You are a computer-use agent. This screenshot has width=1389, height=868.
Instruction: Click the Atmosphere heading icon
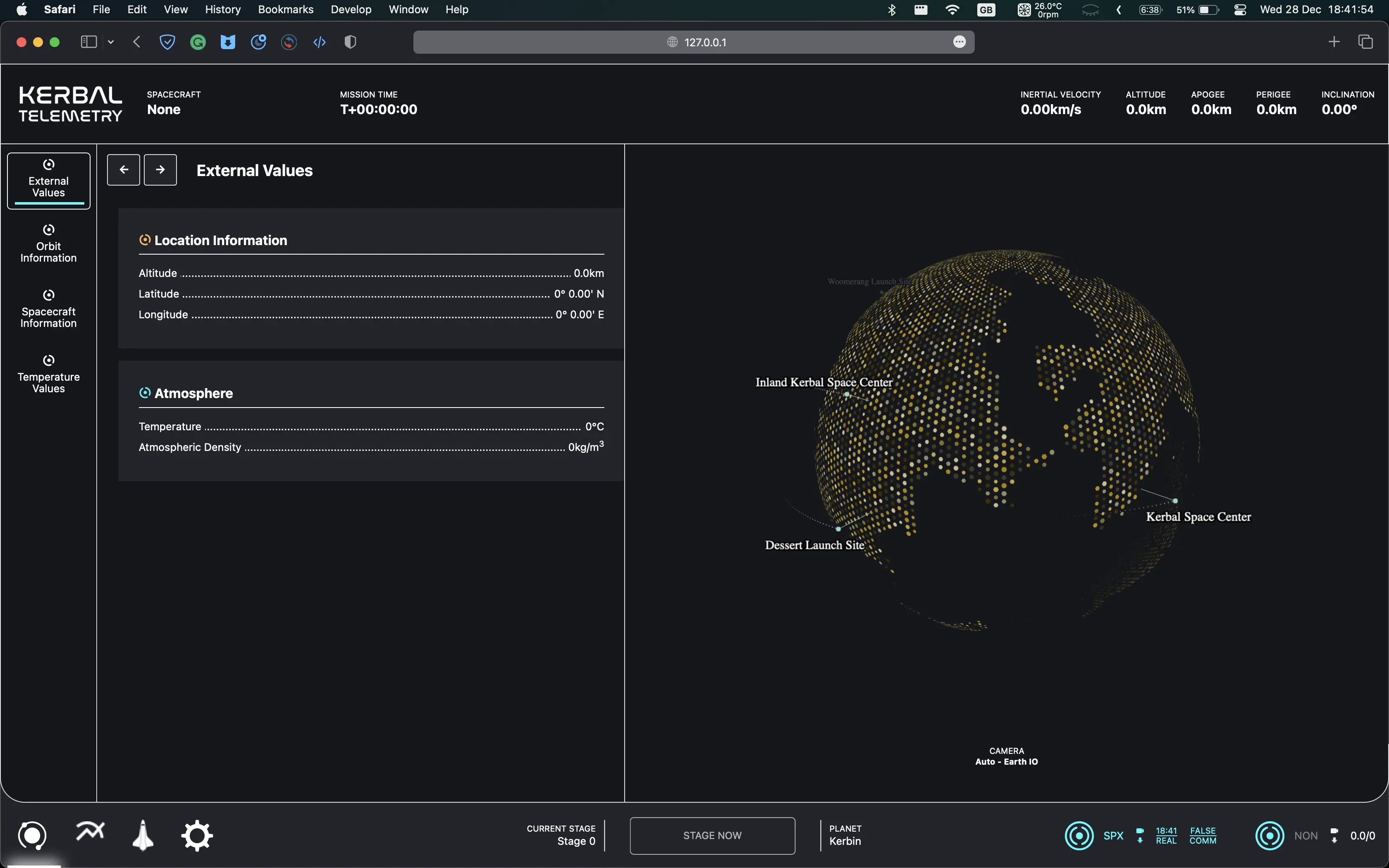tap(145, 393)
